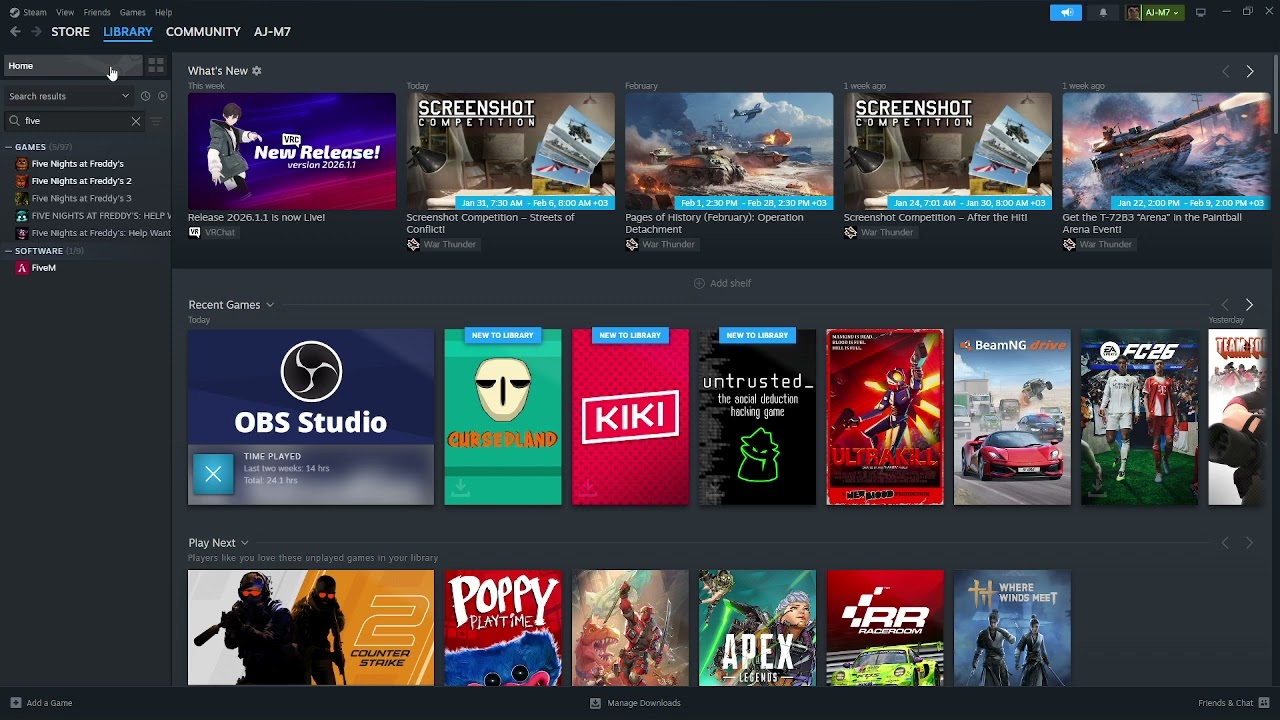Open Screenshot Competition – After the Hit! link

(x=935, y=217)
